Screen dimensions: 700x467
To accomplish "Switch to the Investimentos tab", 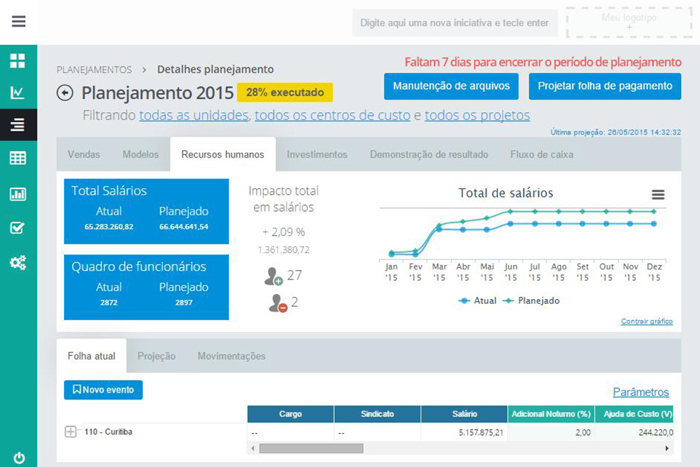I will (x=316, y=155).
